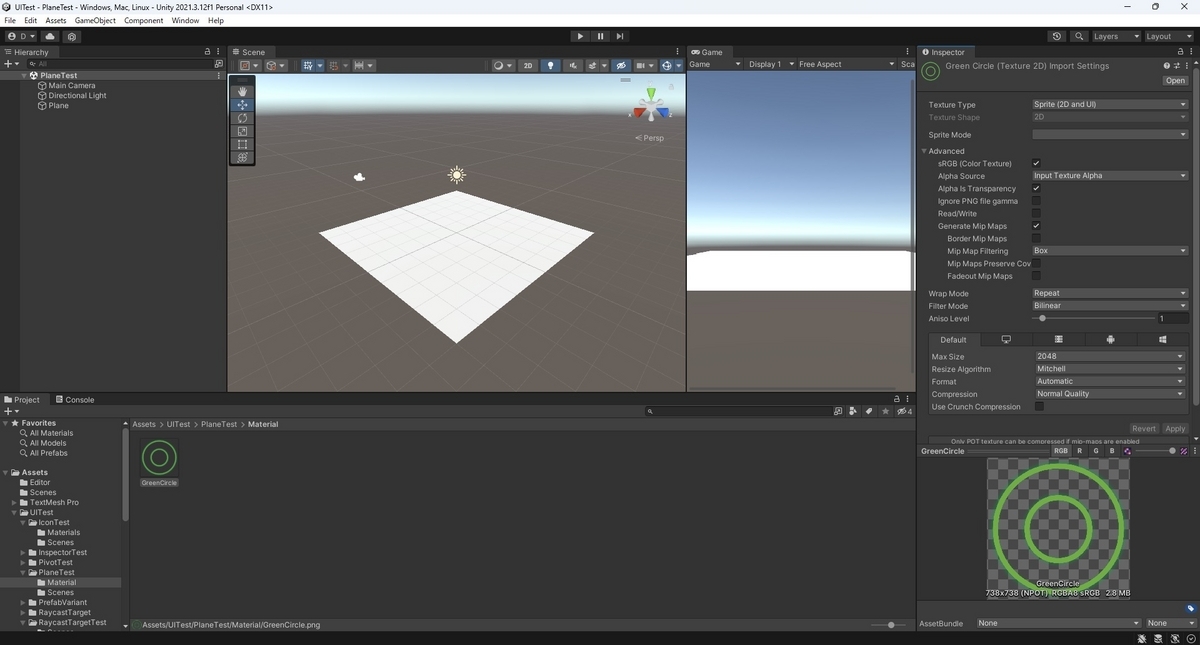Open the Window menu
Screen dimensions: 1200x645
[x=185, y=20]
